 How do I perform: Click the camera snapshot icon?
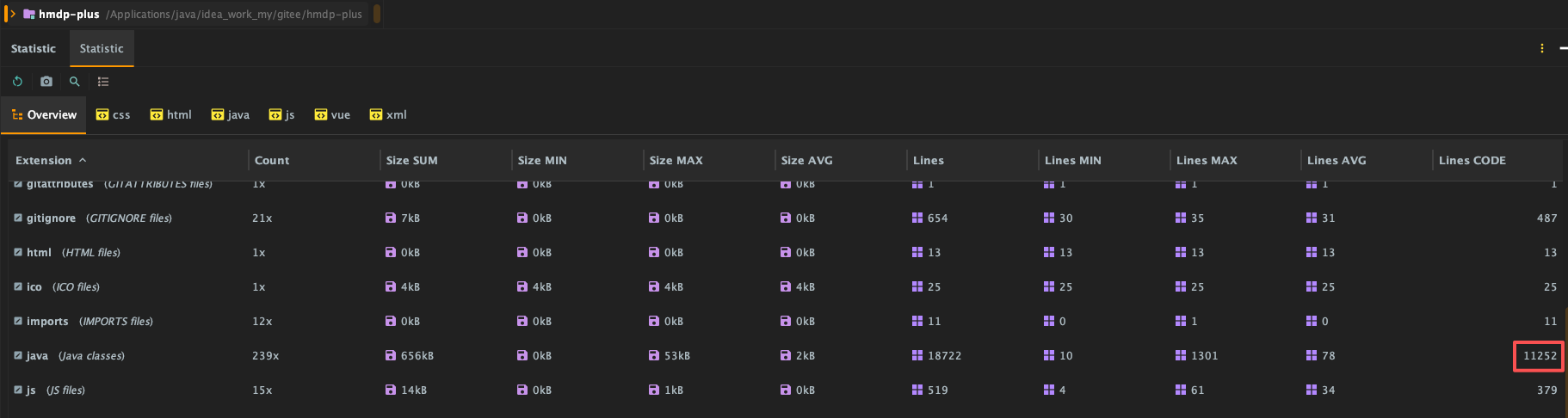pyautogui.click(x=46, y=82)
